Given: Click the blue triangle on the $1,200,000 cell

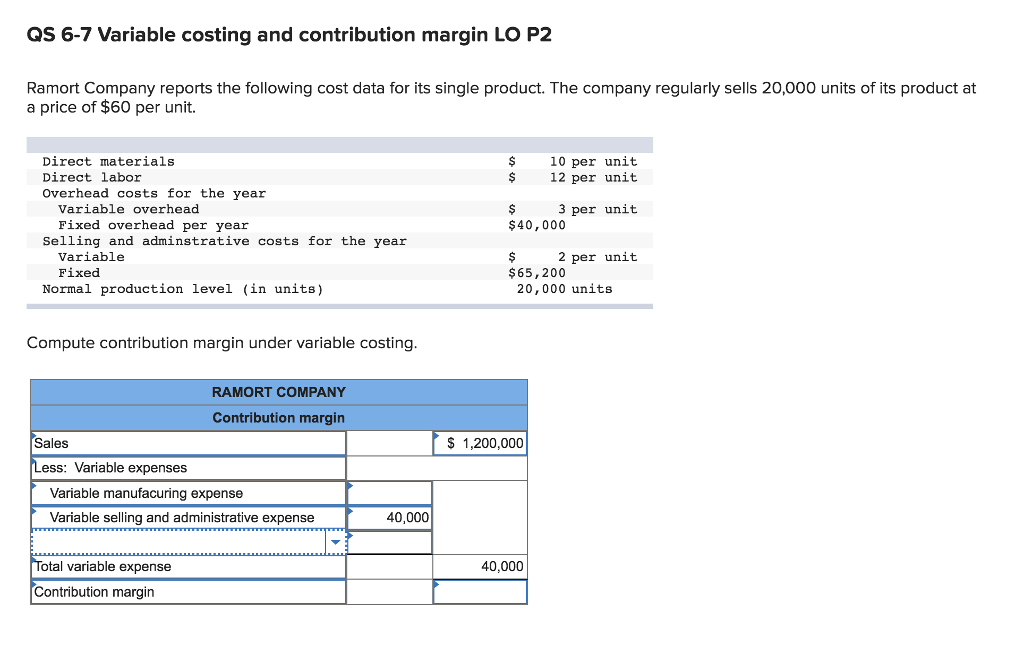Looking at the screenshot, I should (436, 437).
